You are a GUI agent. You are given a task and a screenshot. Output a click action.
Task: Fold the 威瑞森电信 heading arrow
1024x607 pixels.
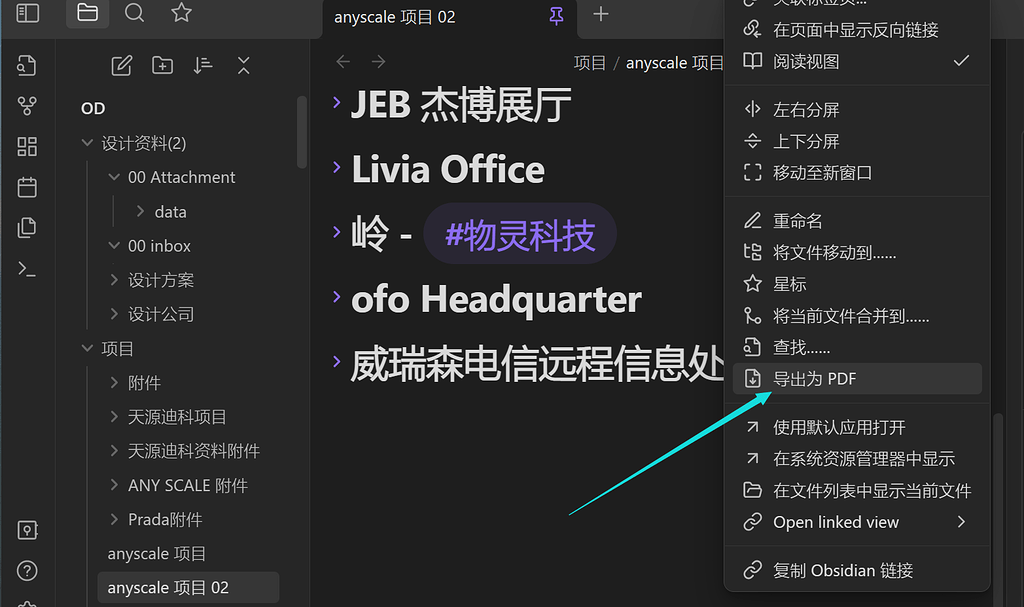point(336,361)
